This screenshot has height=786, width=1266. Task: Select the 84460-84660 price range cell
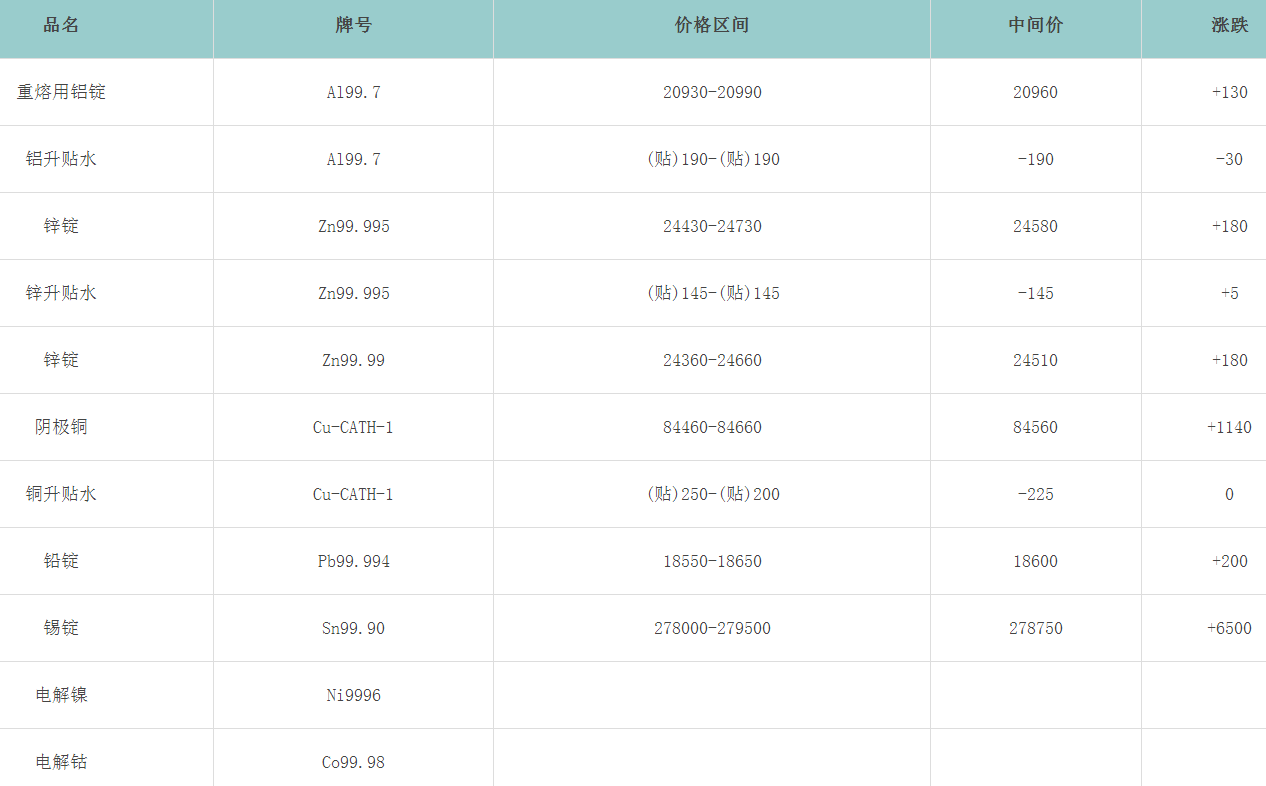click(712, 427)
